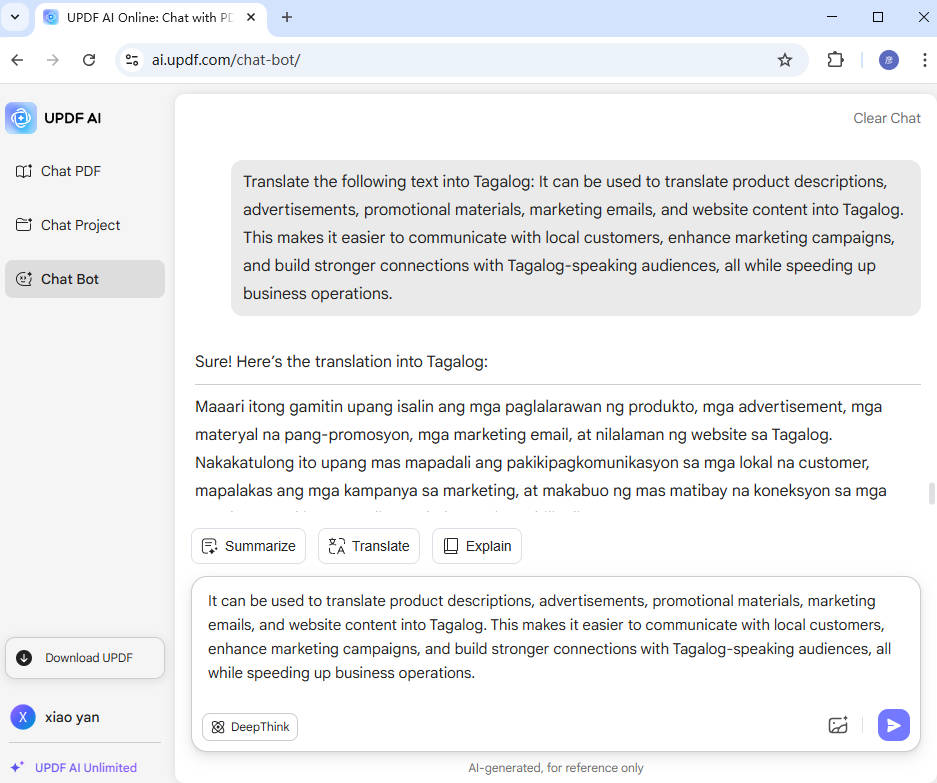
Task: Go back using browser back arrow
Action: click(x=17, y=60)
